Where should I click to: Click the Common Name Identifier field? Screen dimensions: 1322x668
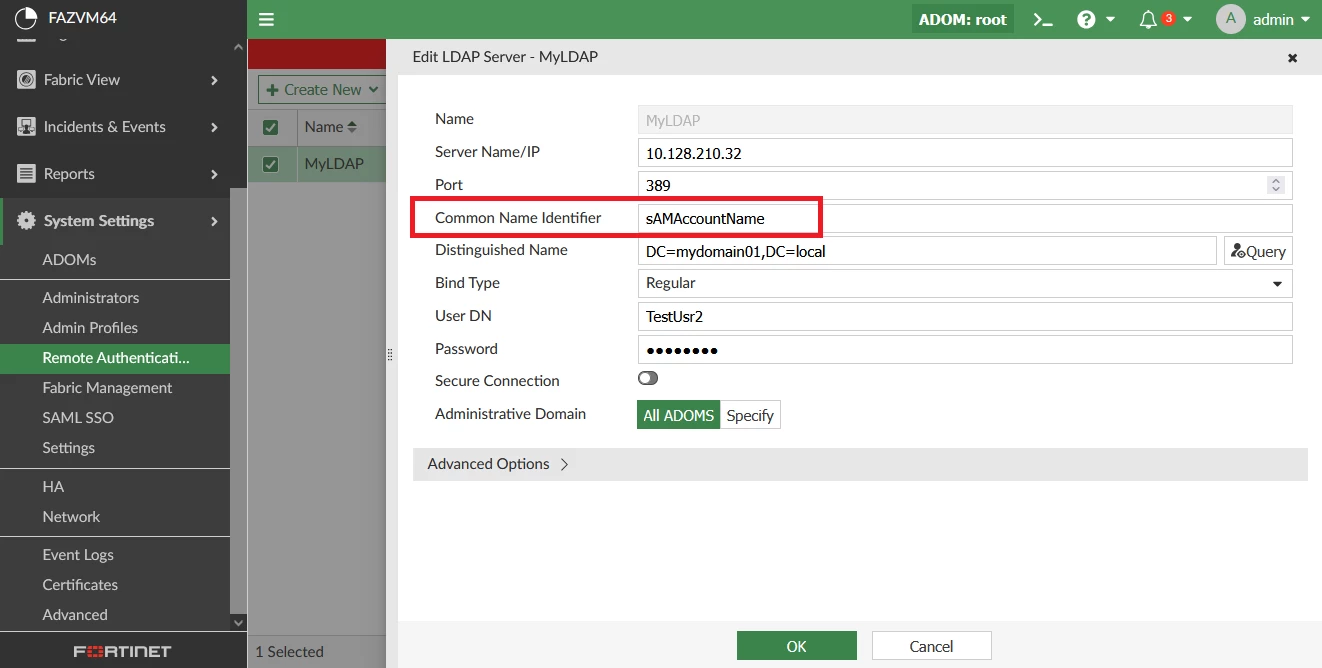[965, 218]
